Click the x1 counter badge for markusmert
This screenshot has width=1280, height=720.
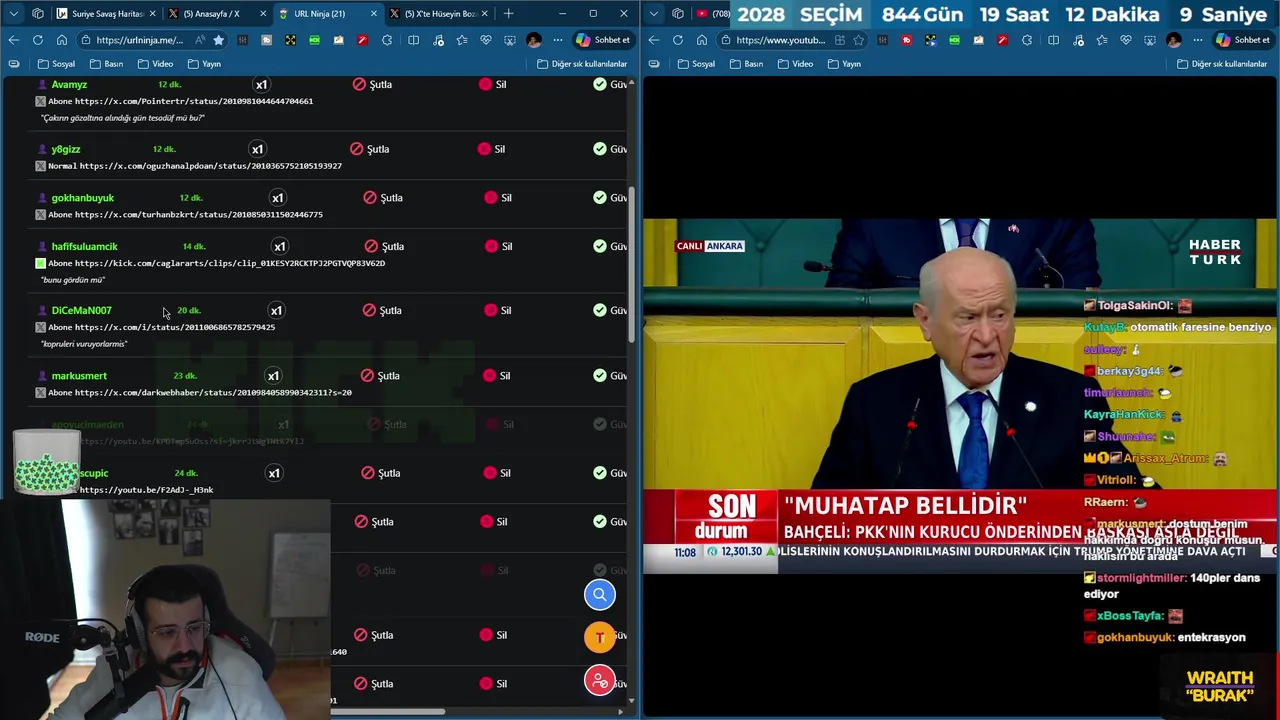tap(273, 376)
